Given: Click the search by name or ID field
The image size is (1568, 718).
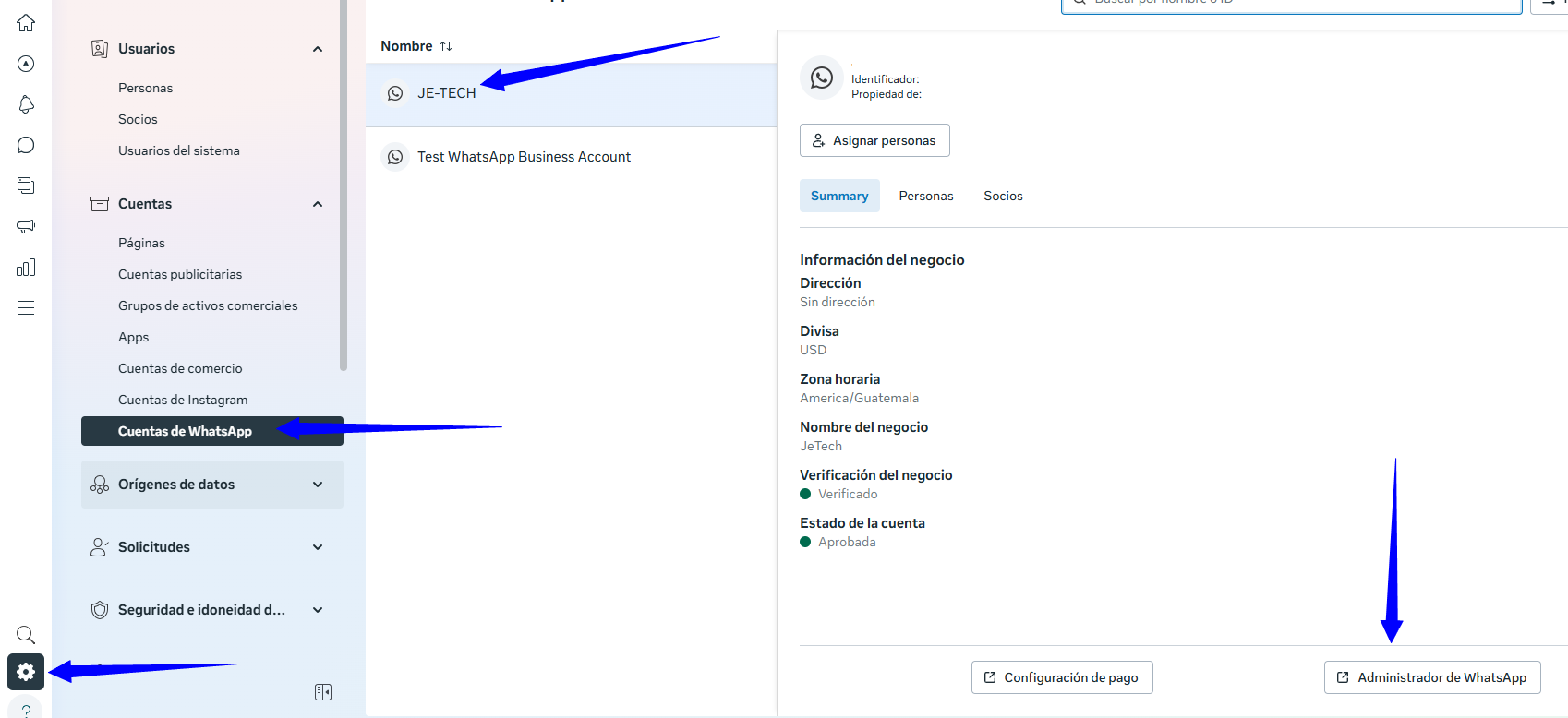Looking at the screenshot, I should coord(1291,5).
